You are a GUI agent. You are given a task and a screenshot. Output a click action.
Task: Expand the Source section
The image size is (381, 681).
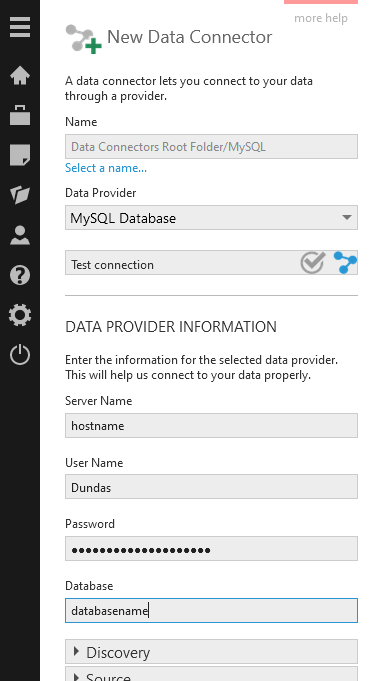211,674
